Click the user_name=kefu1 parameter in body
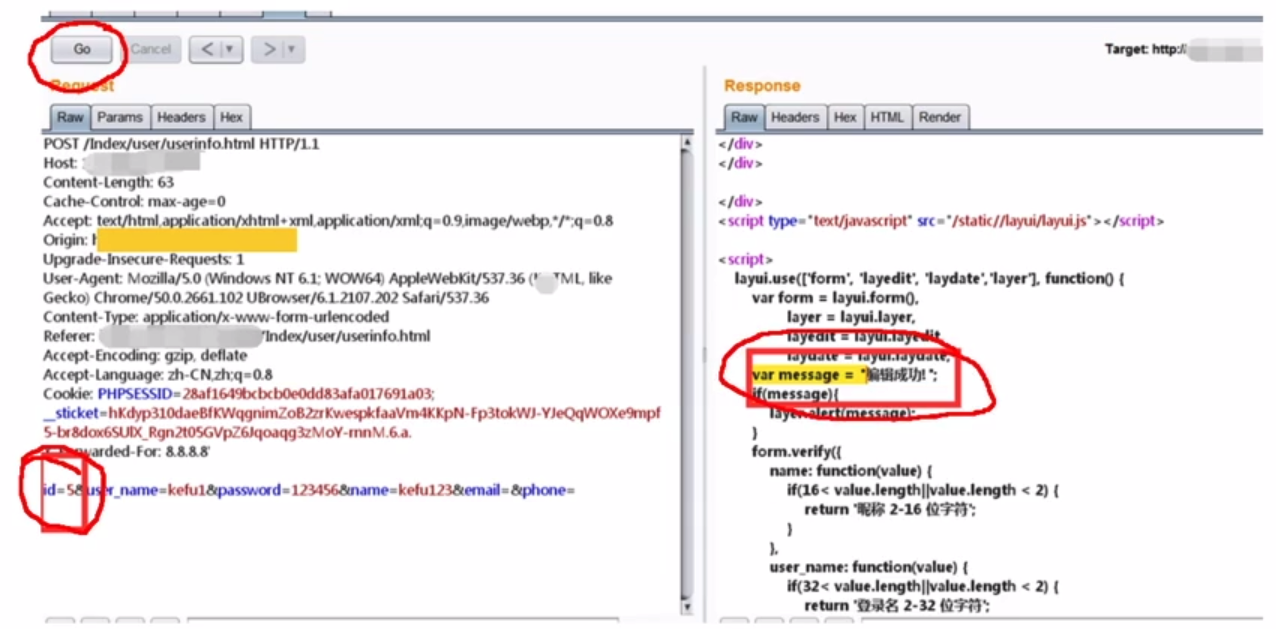Viewport: 1276px width, 629px height. tap(144, 490)
